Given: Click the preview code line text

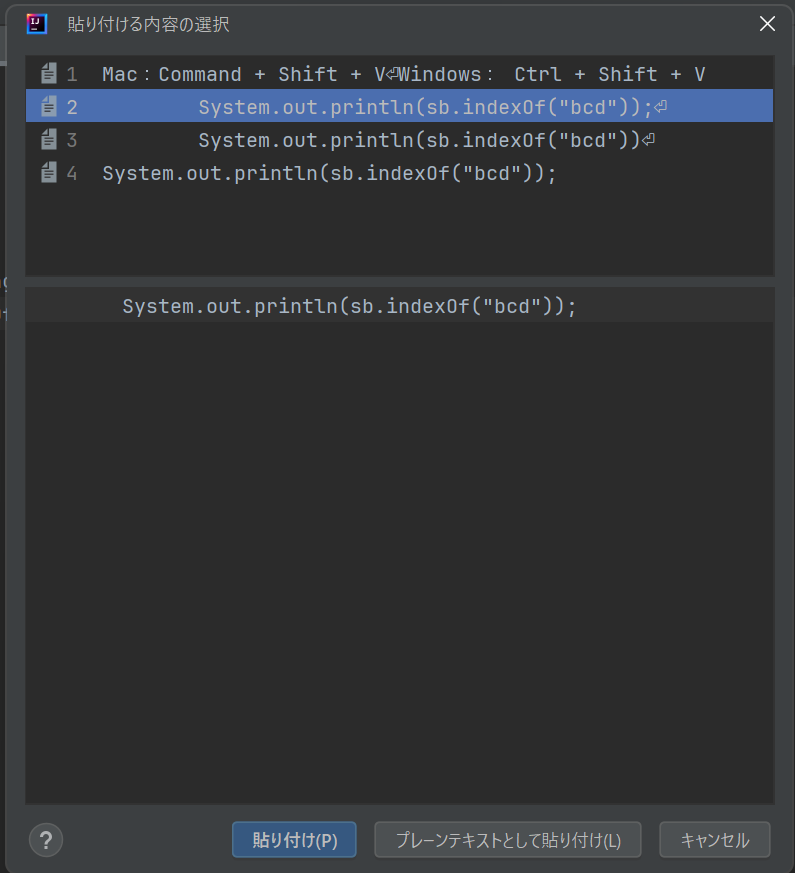Looking at the screenshot, I should pyautogui.click(x=349, y=306).
